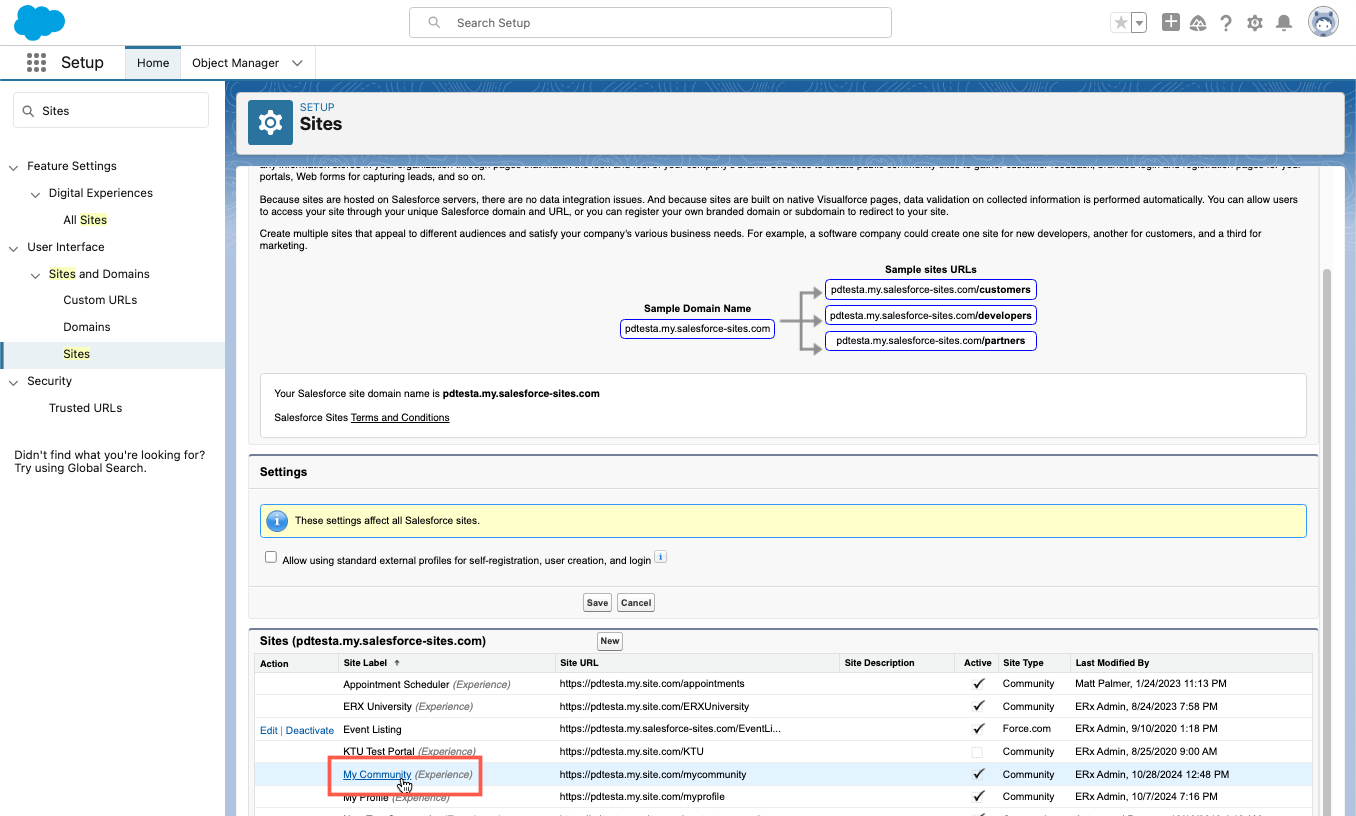This screenshot has width=1356, height=816.
Task: Open the Setup gear menu icon
Action: (x=1255, y=23)
